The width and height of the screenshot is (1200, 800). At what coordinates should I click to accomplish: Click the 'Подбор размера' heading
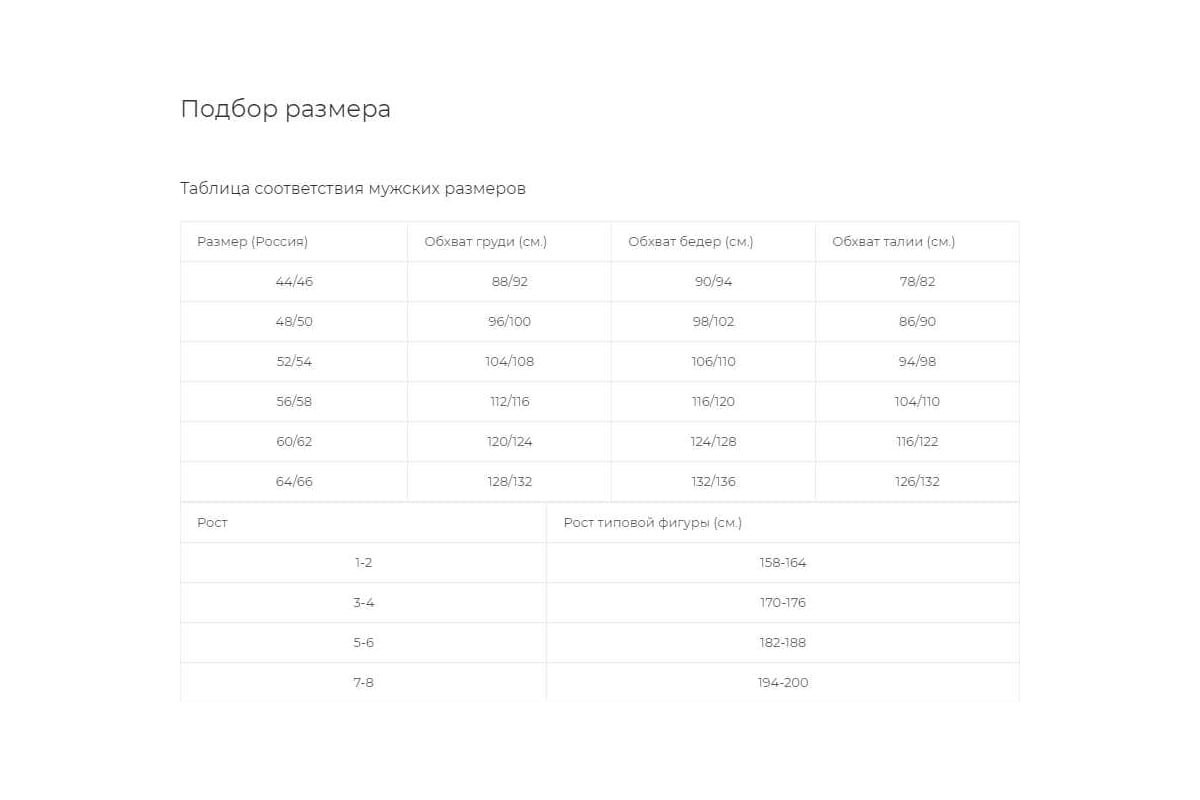pyautogui.click(x=285, y=109)
